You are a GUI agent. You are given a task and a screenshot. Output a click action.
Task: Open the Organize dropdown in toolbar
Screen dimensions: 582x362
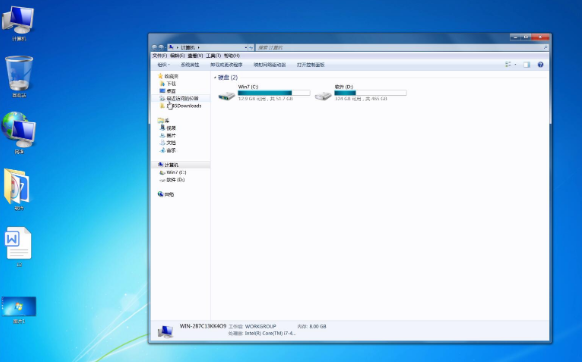(x=164, y=65)
